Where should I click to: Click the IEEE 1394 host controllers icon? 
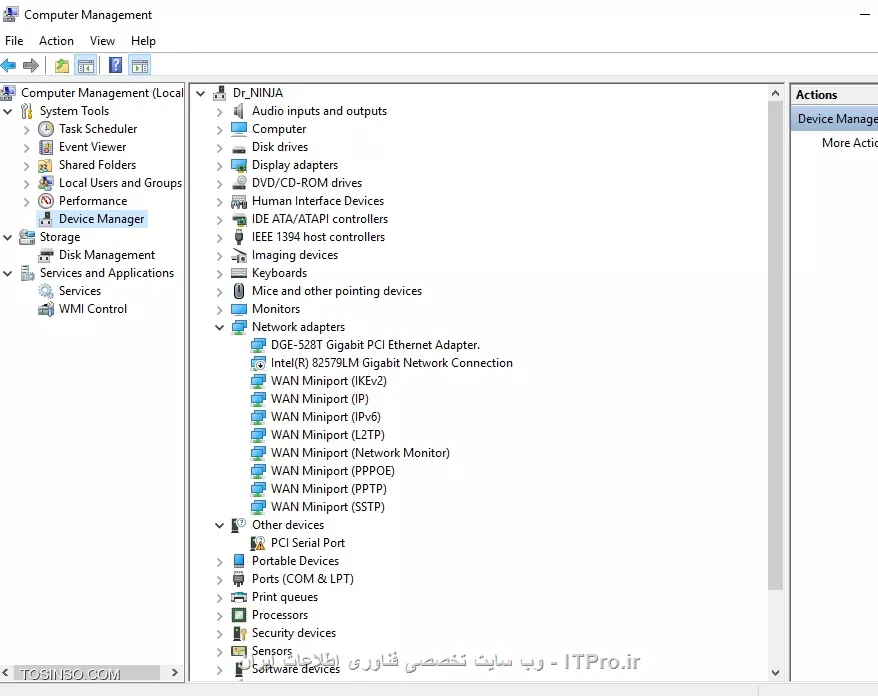239,237
